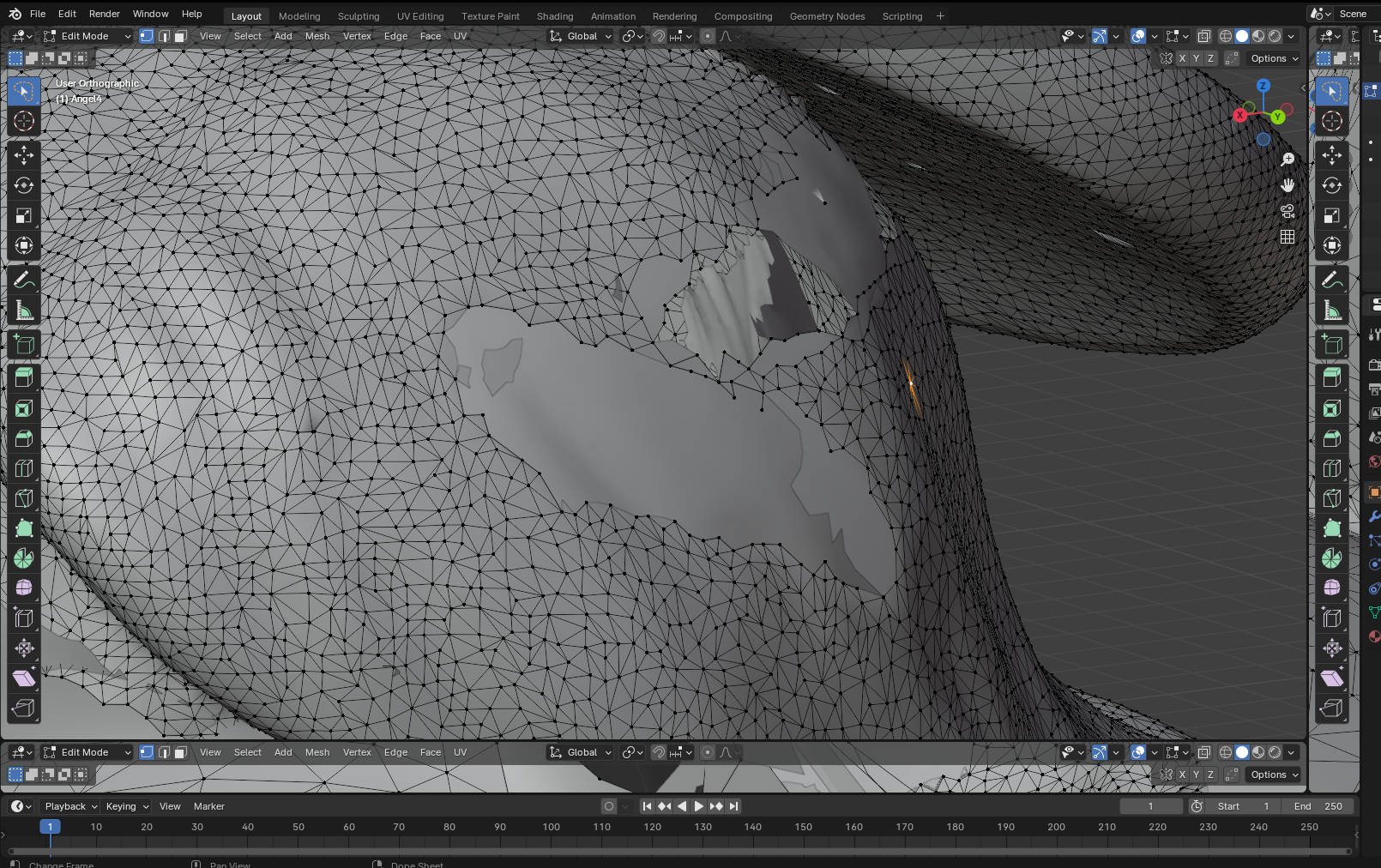This screenshot has height=868, width=1381.
Task: Pick the Bevel tool
Action: [x=24, y=438]
